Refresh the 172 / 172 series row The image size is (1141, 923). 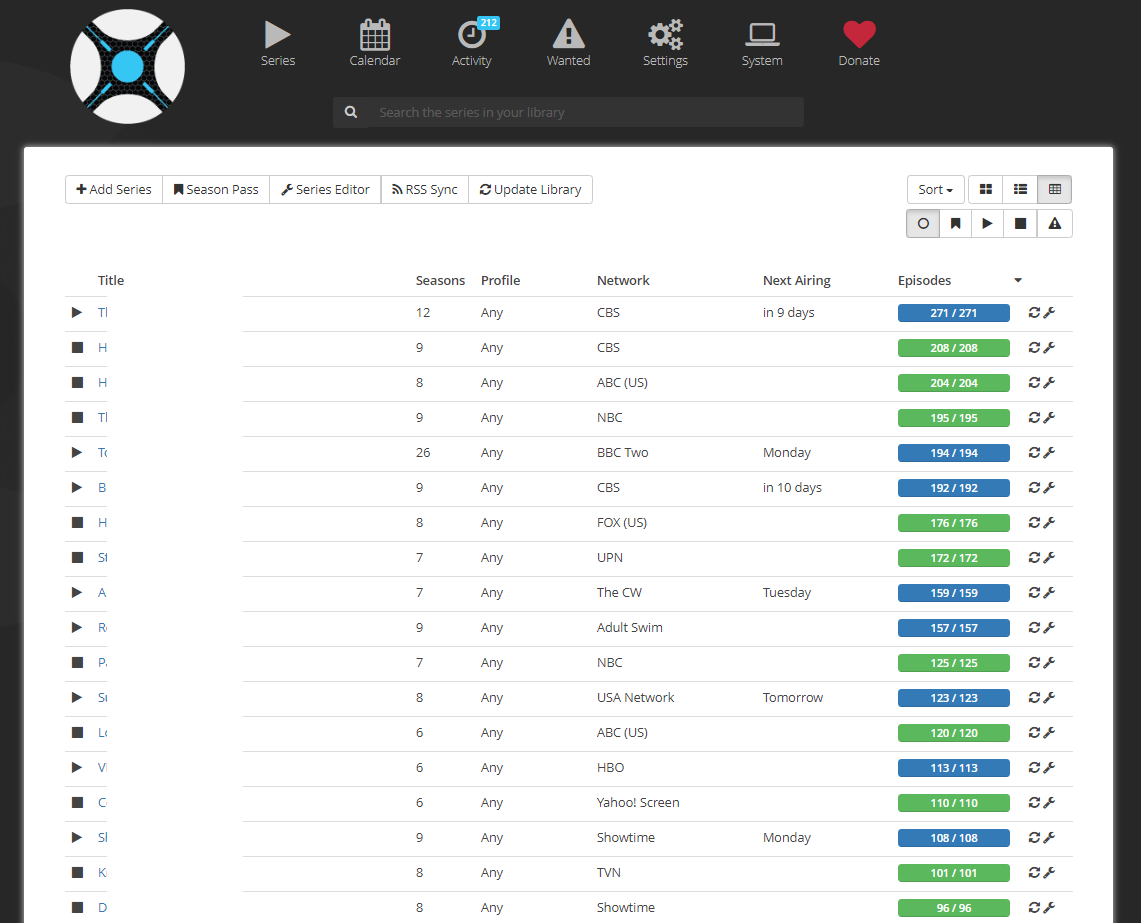pyautogui.click(x=1034, y=557)
